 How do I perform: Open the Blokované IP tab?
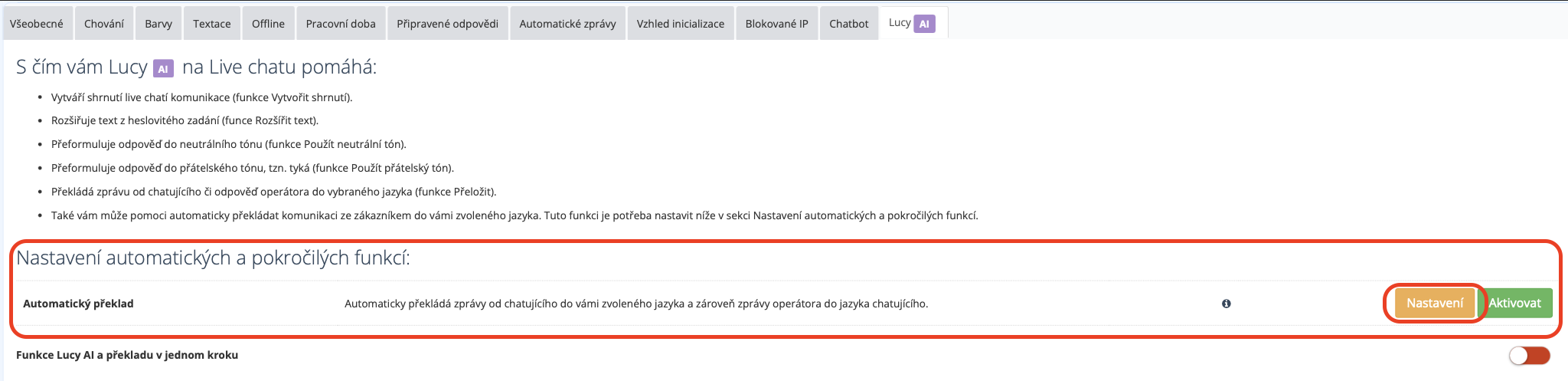coord(776,24)
